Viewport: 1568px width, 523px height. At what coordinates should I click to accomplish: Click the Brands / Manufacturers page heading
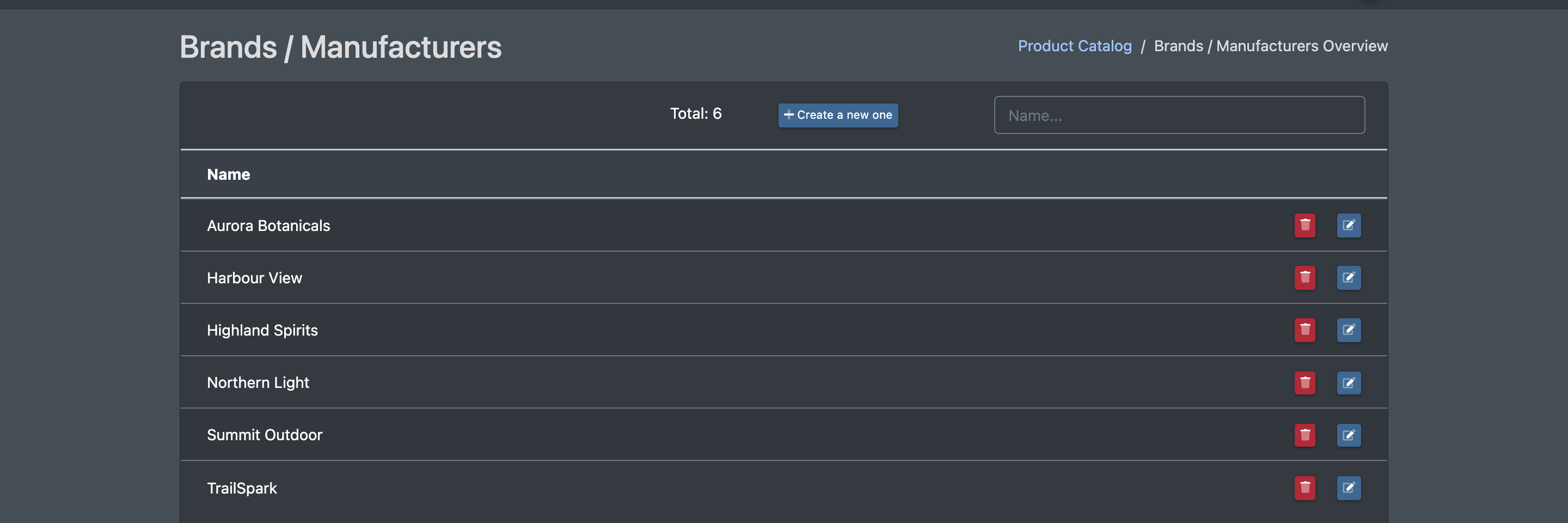pos(340,47)
